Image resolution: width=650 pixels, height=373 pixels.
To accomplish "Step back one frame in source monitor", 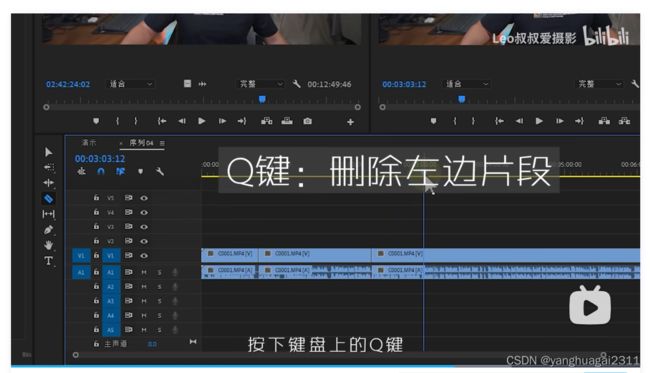I will pos(182,121).
